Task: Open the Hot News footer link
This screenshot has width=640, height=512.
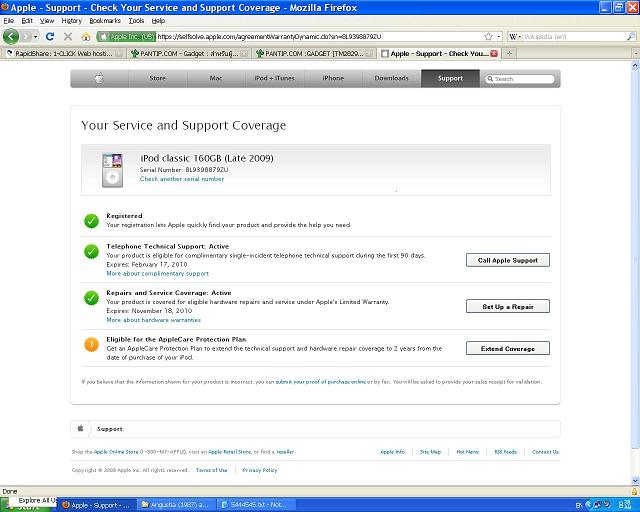Action: click(x=467, y=452)
